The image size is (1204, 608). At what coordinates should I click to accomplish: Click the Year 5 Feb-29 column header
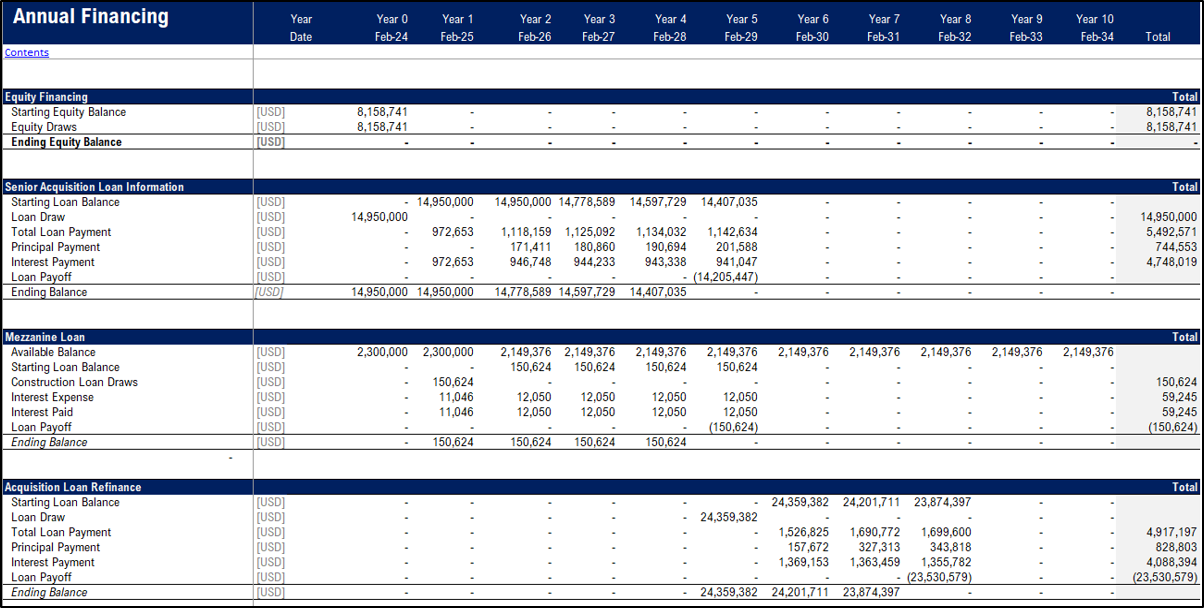tap(742, 27)
